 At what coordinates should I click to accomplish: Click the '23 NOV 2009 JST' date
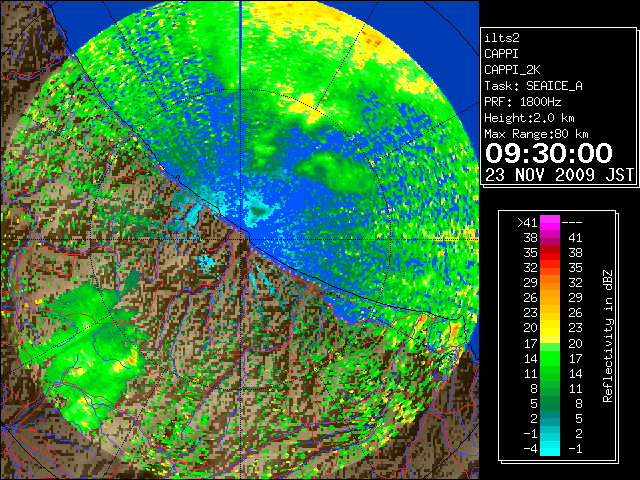[x=559, y=175]
